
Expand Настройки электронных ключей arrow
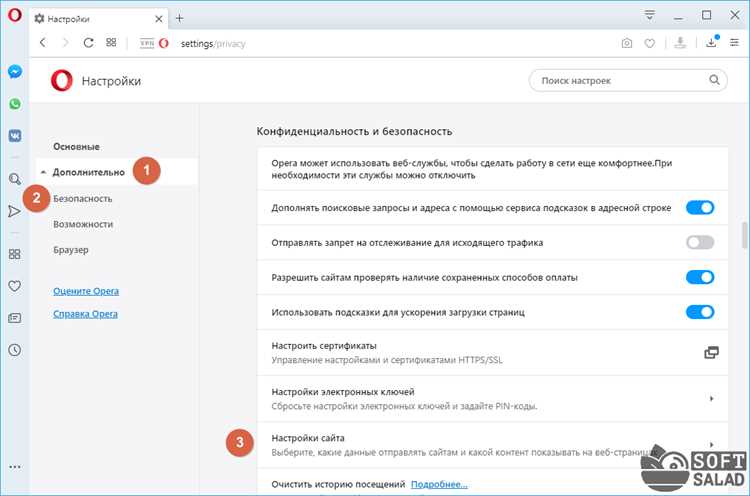coord(712,398)
